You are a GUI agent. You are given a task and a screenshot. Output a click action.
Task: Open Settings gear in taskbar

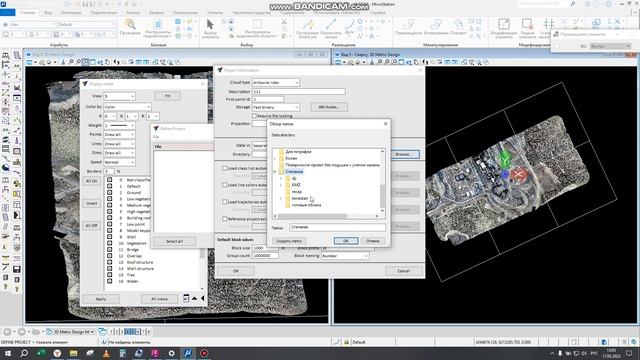coord(171,353)
